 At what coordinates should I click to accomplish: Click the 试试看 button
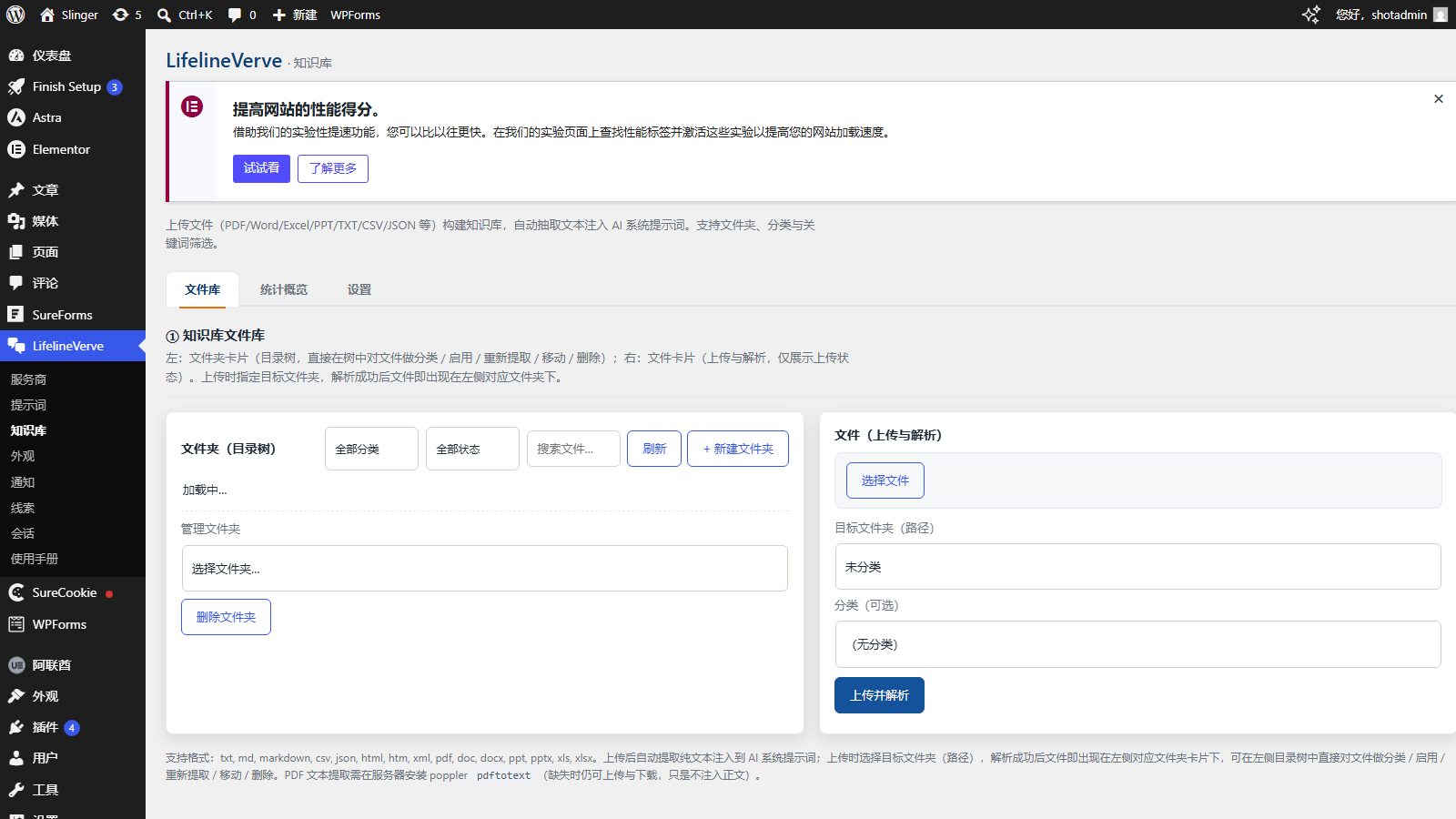(x=261, y=168)
